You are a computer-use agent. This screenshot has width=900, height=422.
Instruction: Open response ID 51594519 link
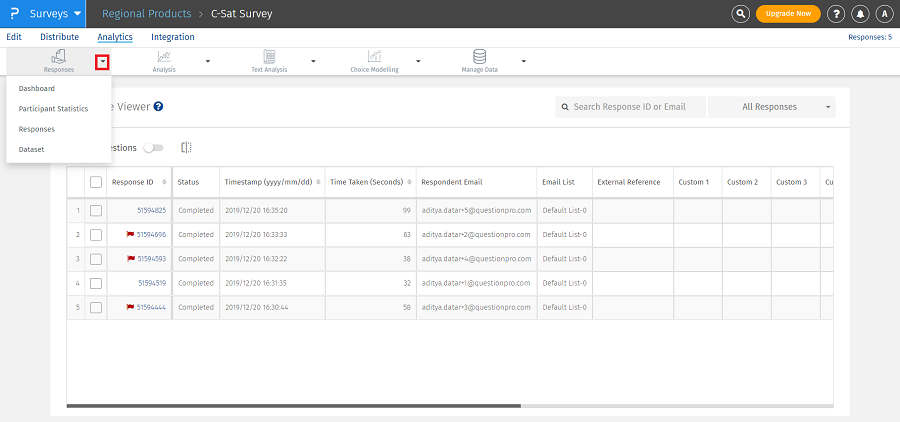coord(152,283)
